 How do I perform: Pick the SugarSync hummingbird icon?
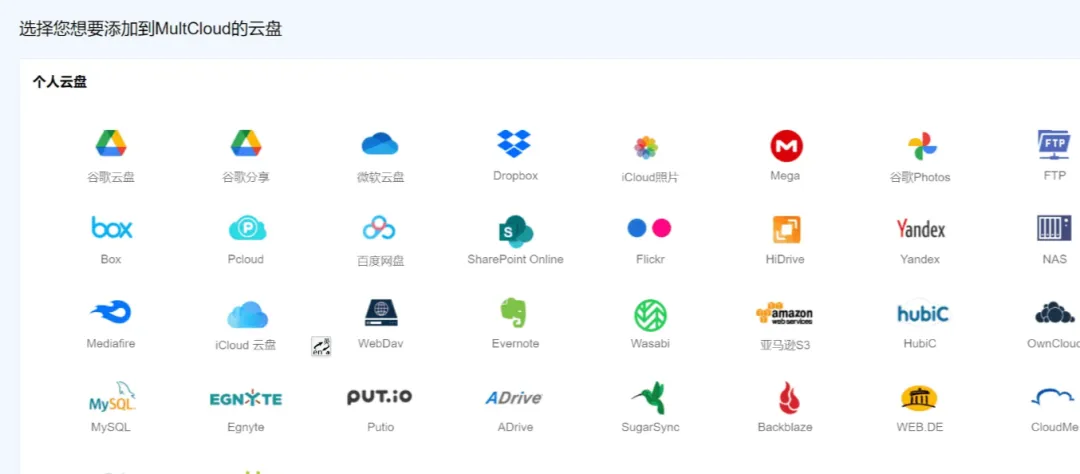(x=649, y=397)
